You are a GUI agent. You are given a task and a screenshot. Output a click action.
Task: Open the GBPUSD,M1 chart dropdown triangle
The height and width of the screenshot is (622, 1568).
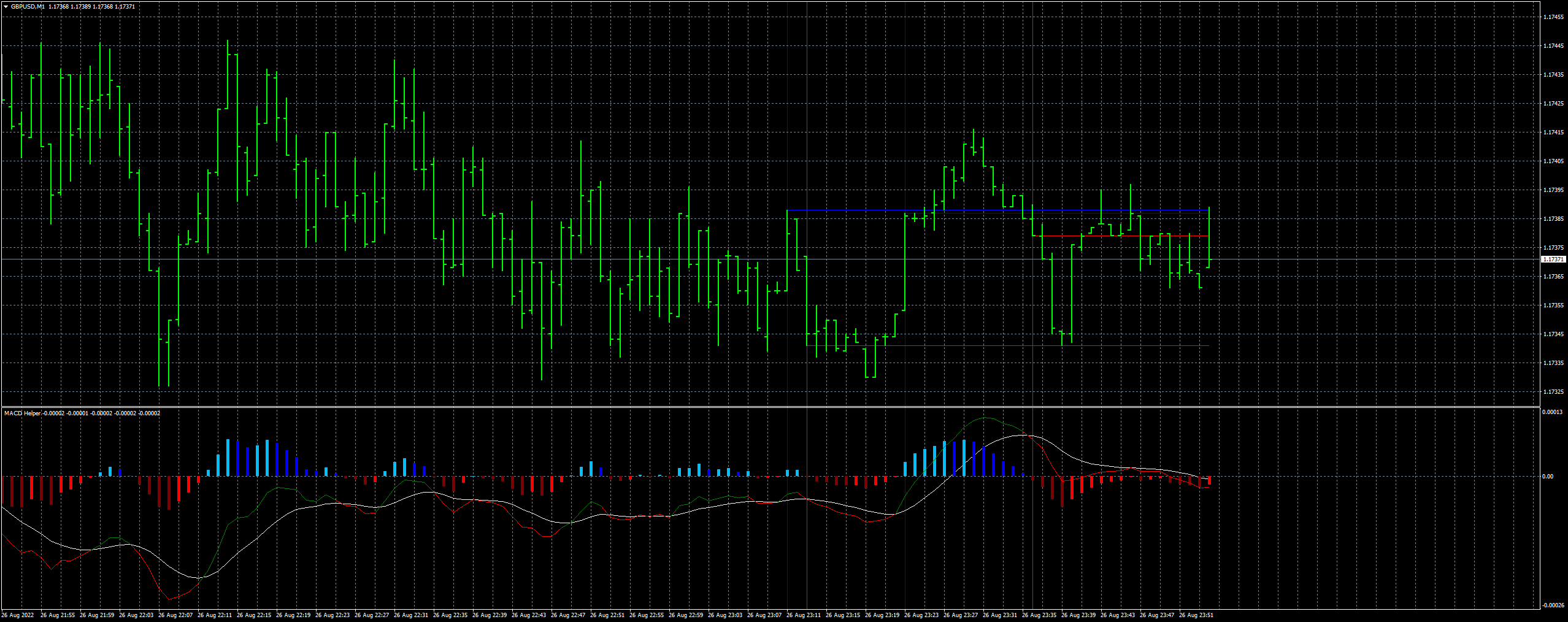(6, 7)
